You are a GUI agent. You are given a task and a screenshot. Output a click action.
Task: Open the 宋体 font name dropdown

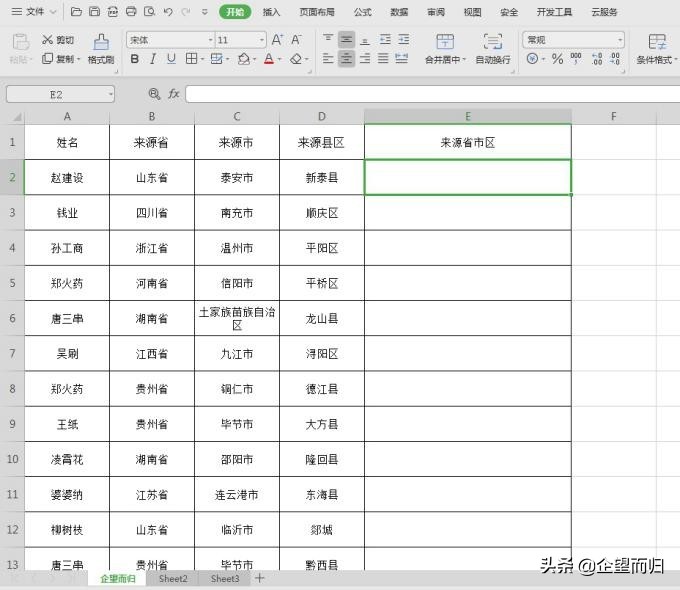[211, 40]
